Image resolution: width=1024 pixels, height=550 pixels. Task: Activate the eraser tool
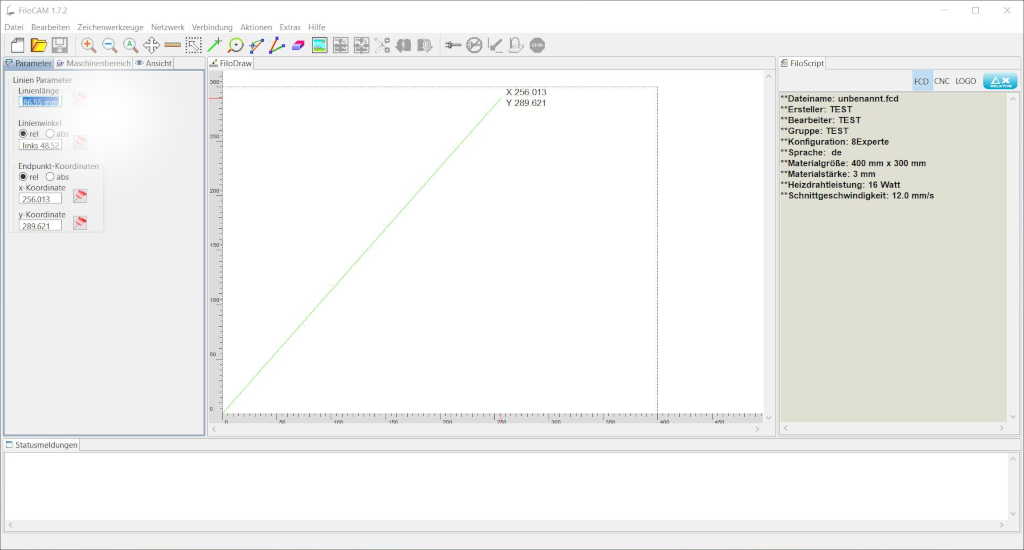(x=298, y=45)
